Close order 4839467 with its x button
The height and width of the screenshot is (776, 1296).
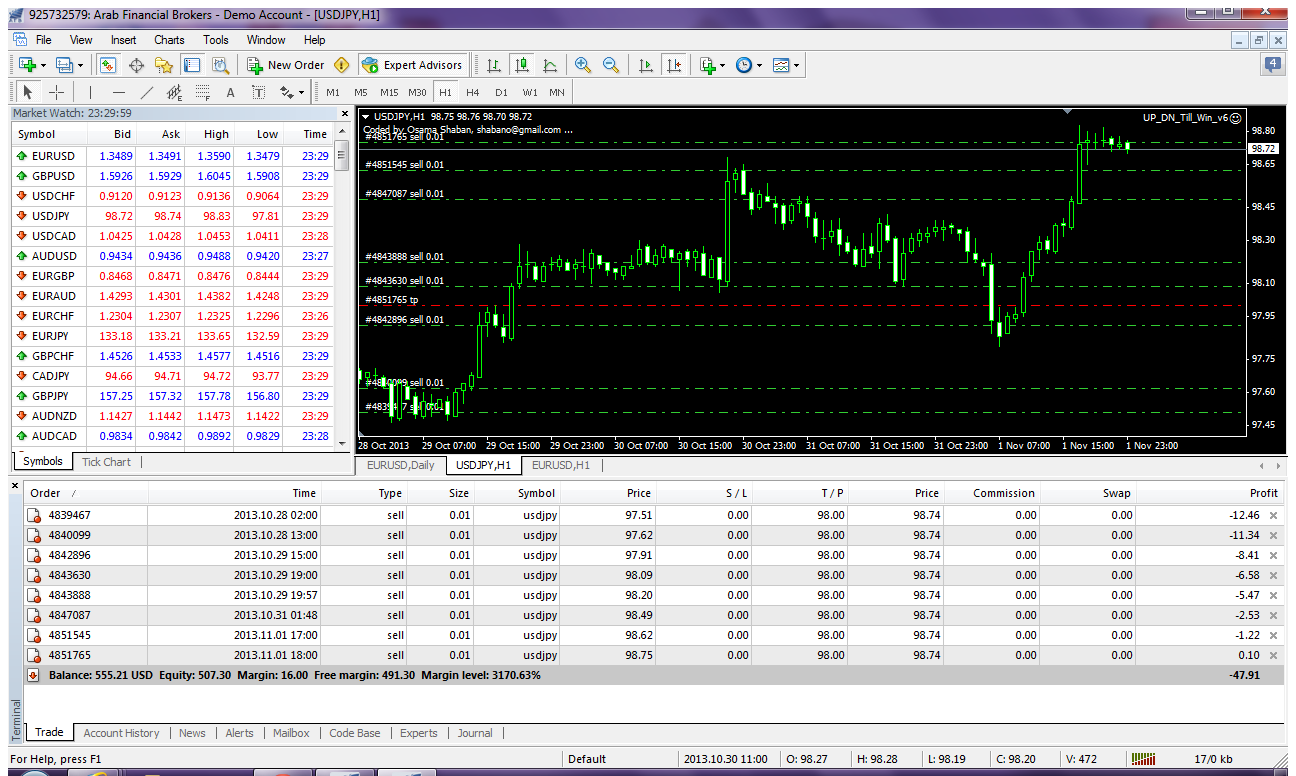point(1273,515)
